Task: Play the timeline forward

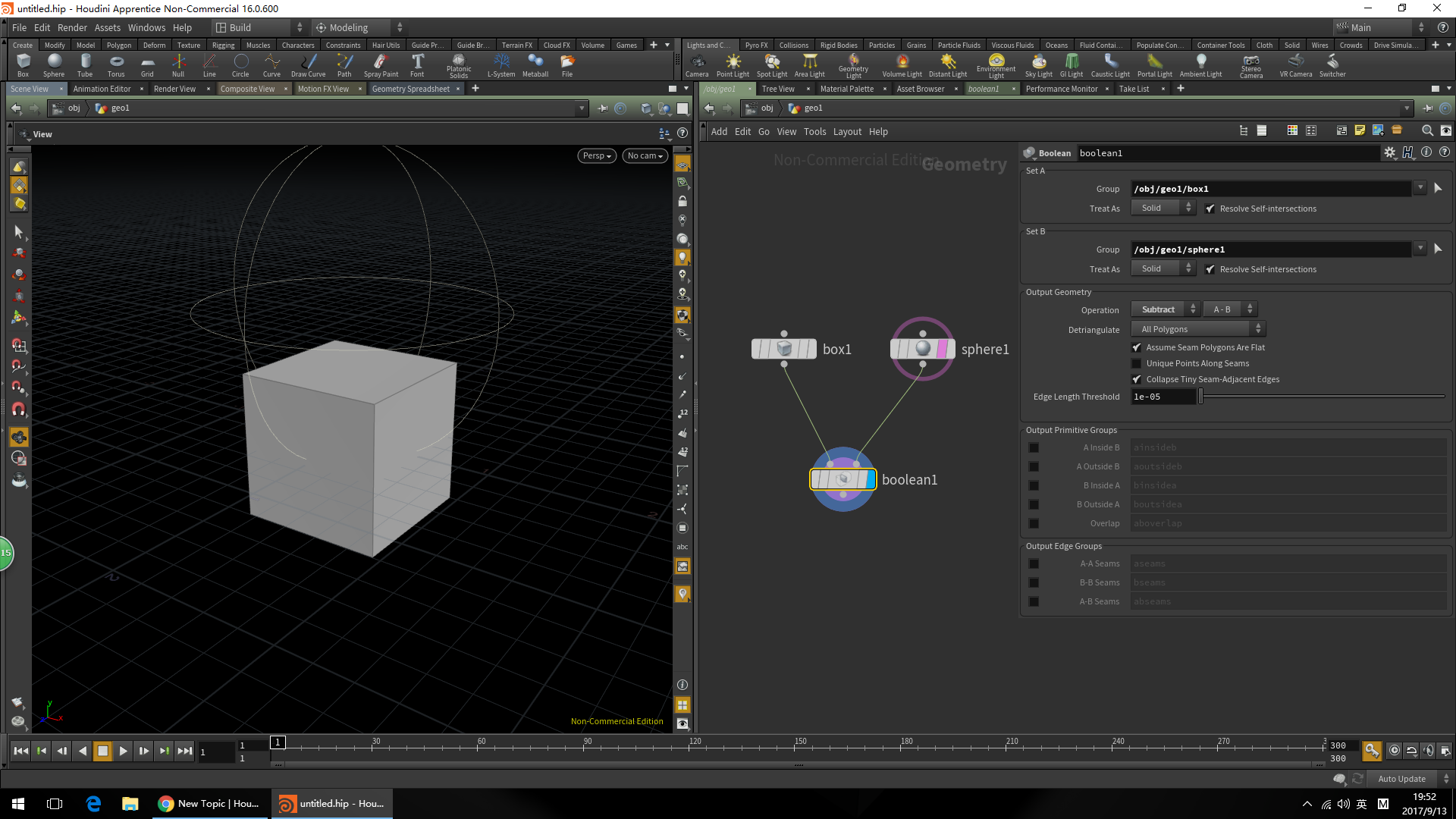Action: point(123,751)
